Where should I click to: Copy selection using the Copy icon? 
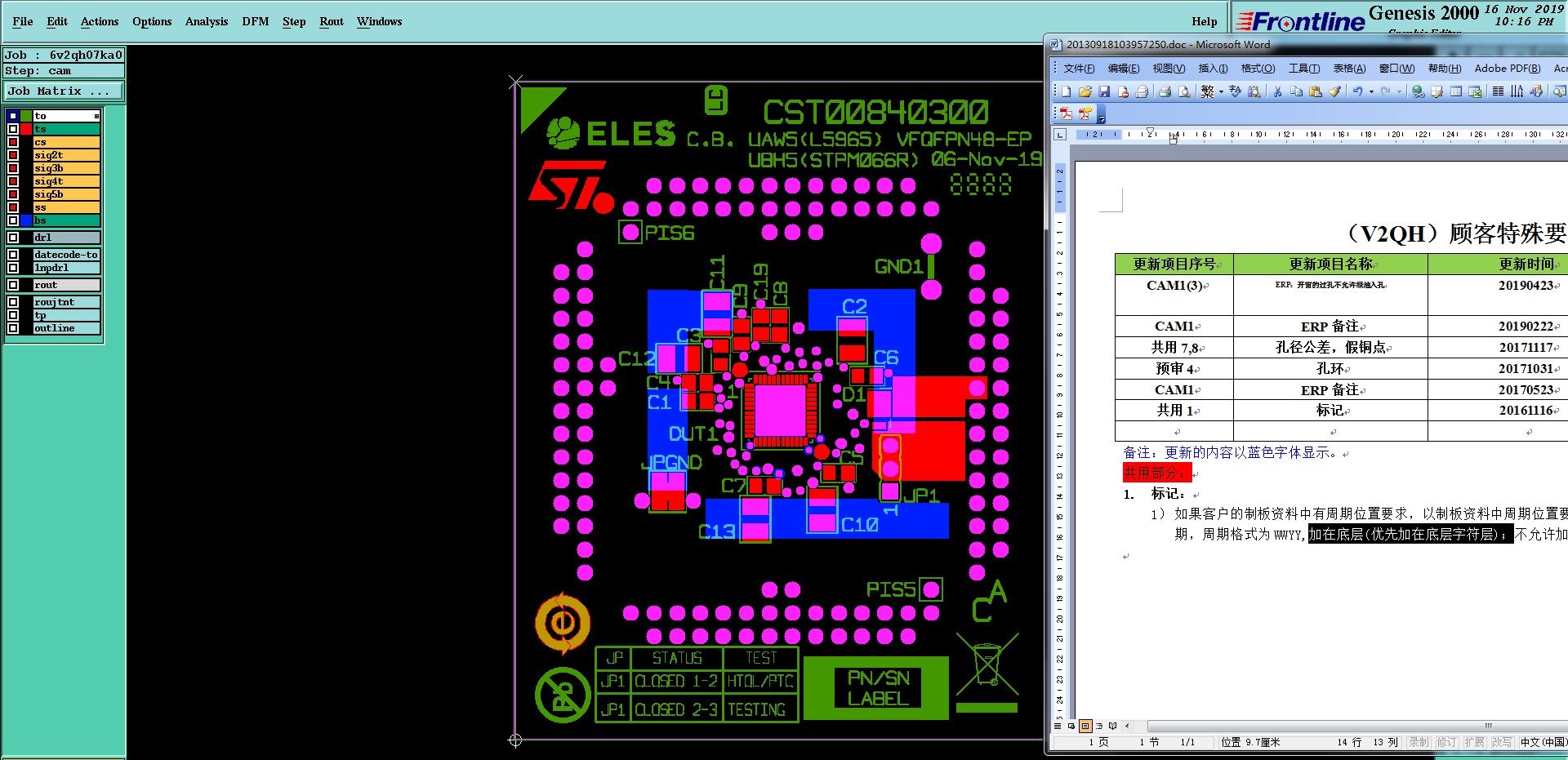[x=1296, y=91]
